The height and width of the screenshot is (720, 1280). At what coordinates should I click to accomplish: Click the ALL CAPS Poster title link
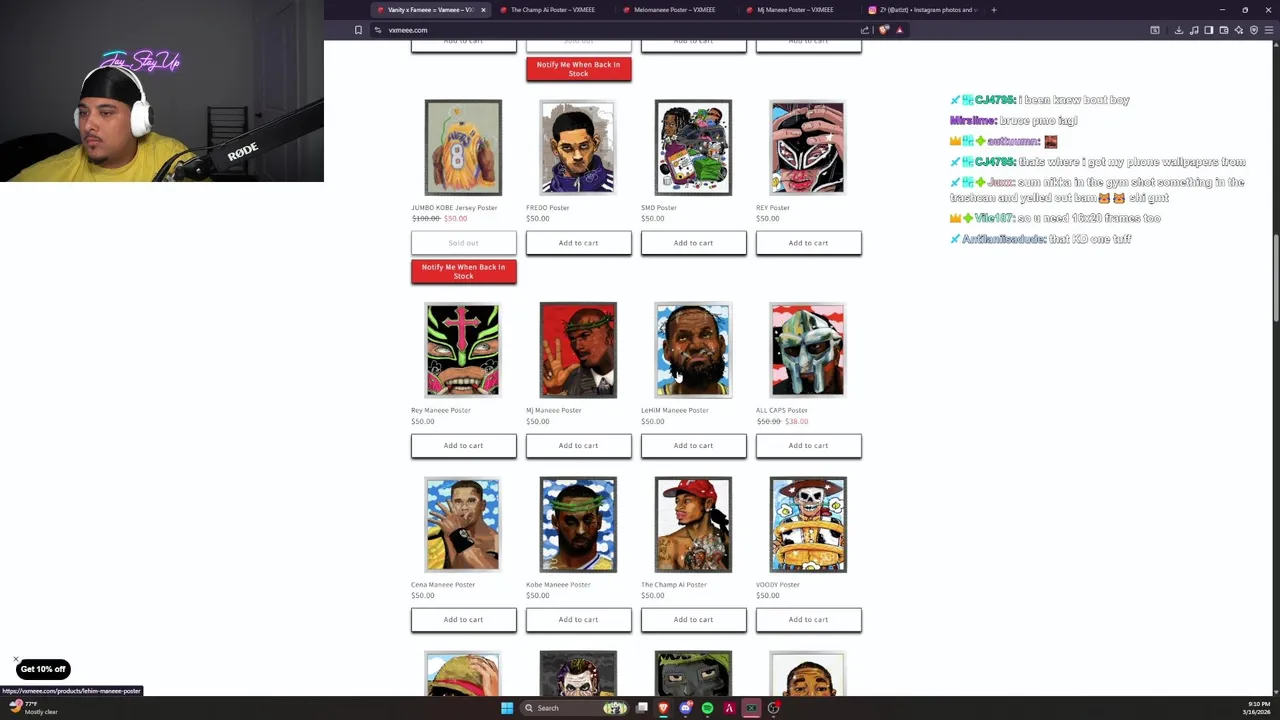click(x=782, y=410)
